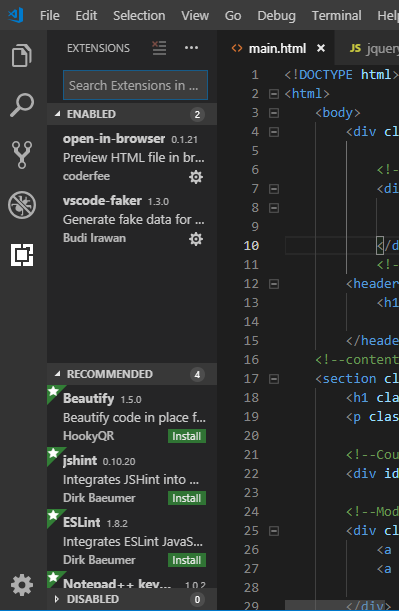Select the Beautify extension entry
This screenshot has width=399, height=611.
tap(132, 417)
